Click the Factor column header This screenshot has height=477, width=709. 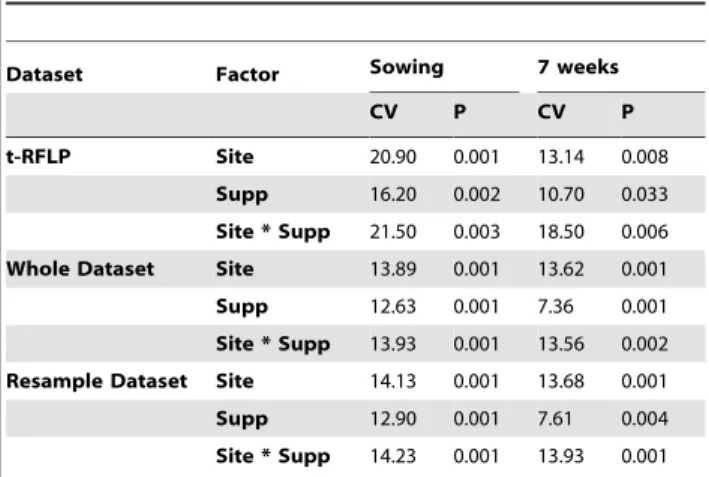pyautogui.click(x=247, y=75)
